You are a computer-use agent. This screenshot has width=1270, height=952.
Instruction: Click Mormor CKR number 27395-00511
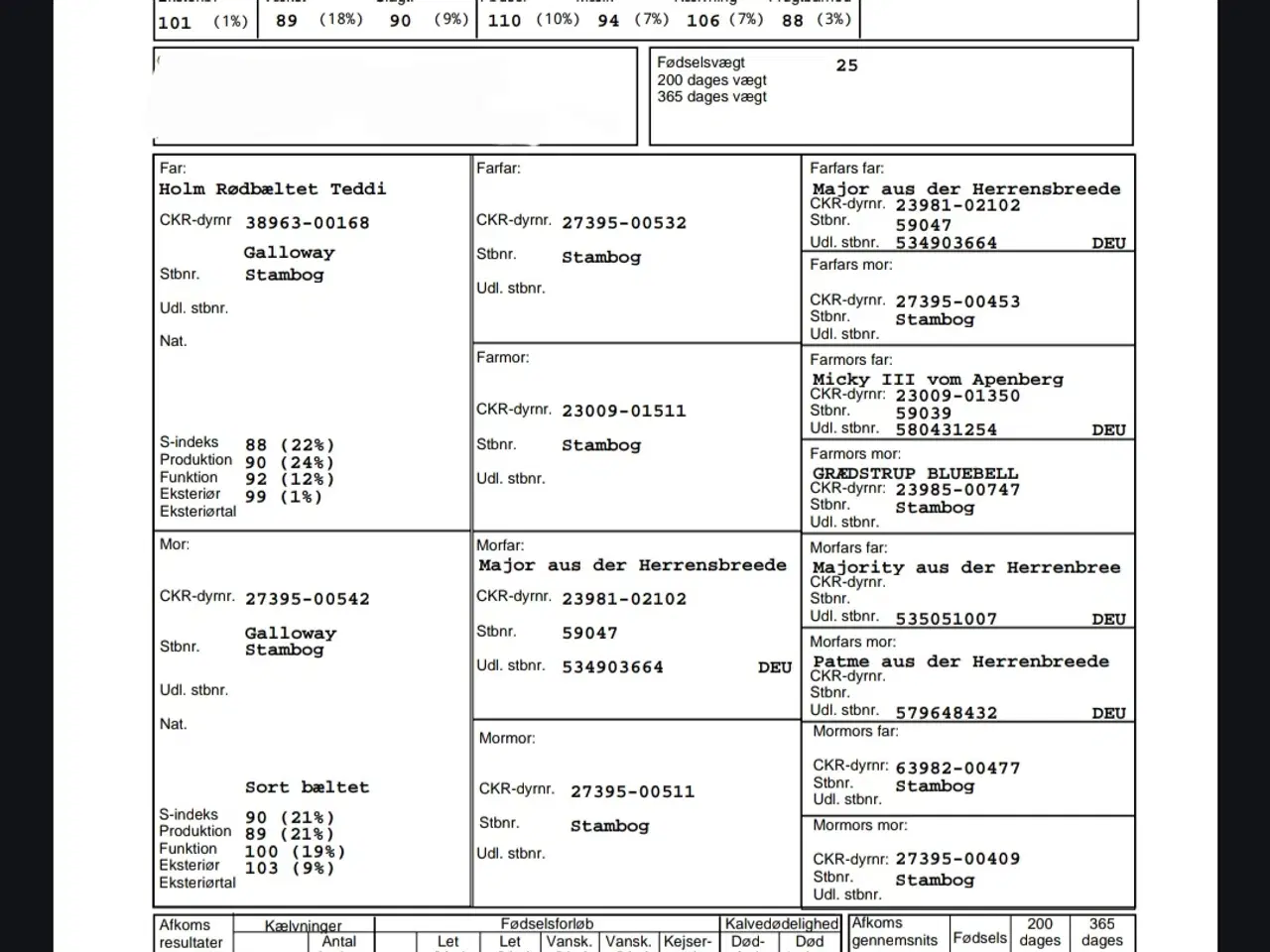[x=632, y=792]
